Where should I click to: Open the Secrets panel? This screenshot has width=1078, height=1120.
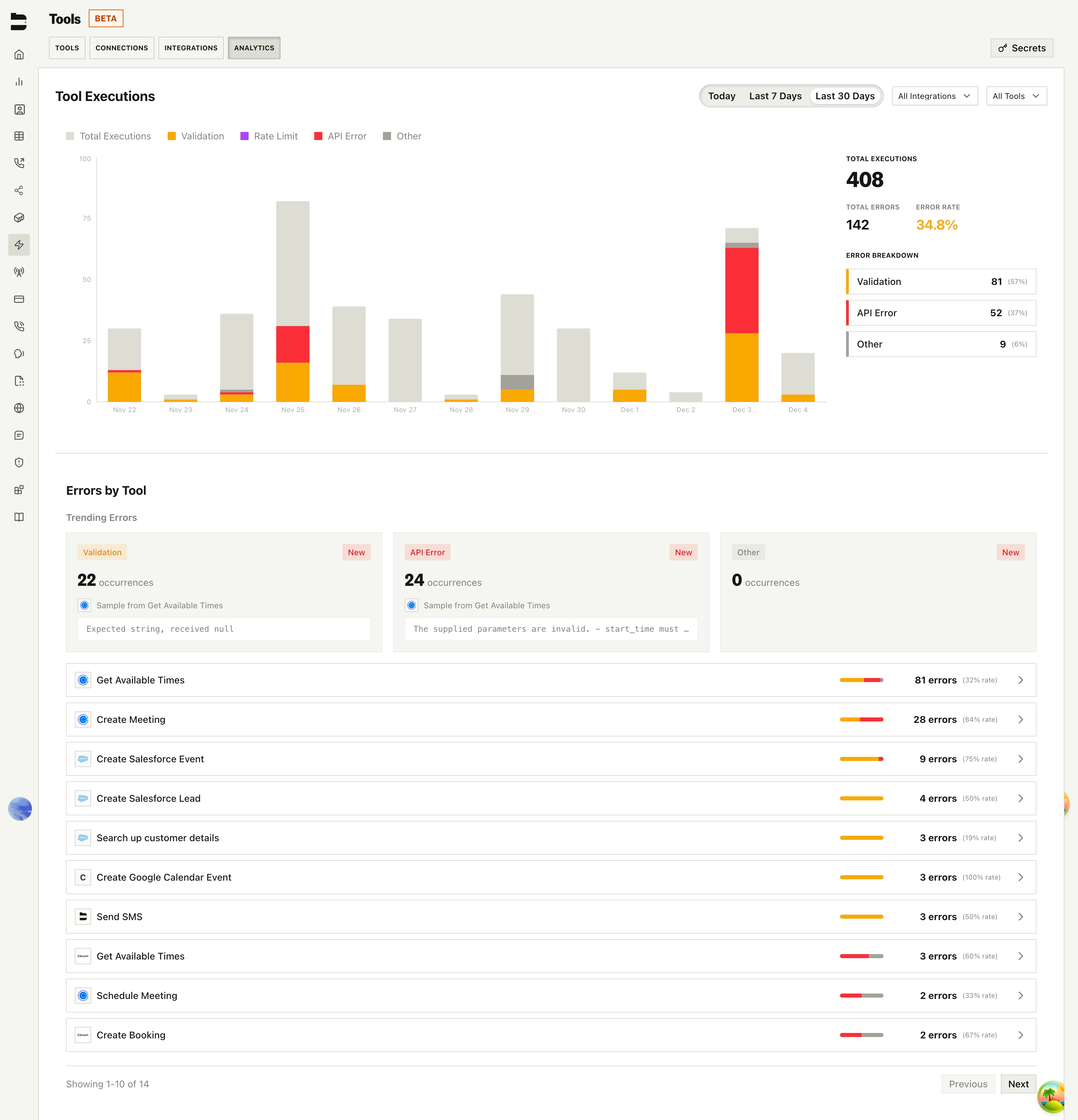[1022, 48]
